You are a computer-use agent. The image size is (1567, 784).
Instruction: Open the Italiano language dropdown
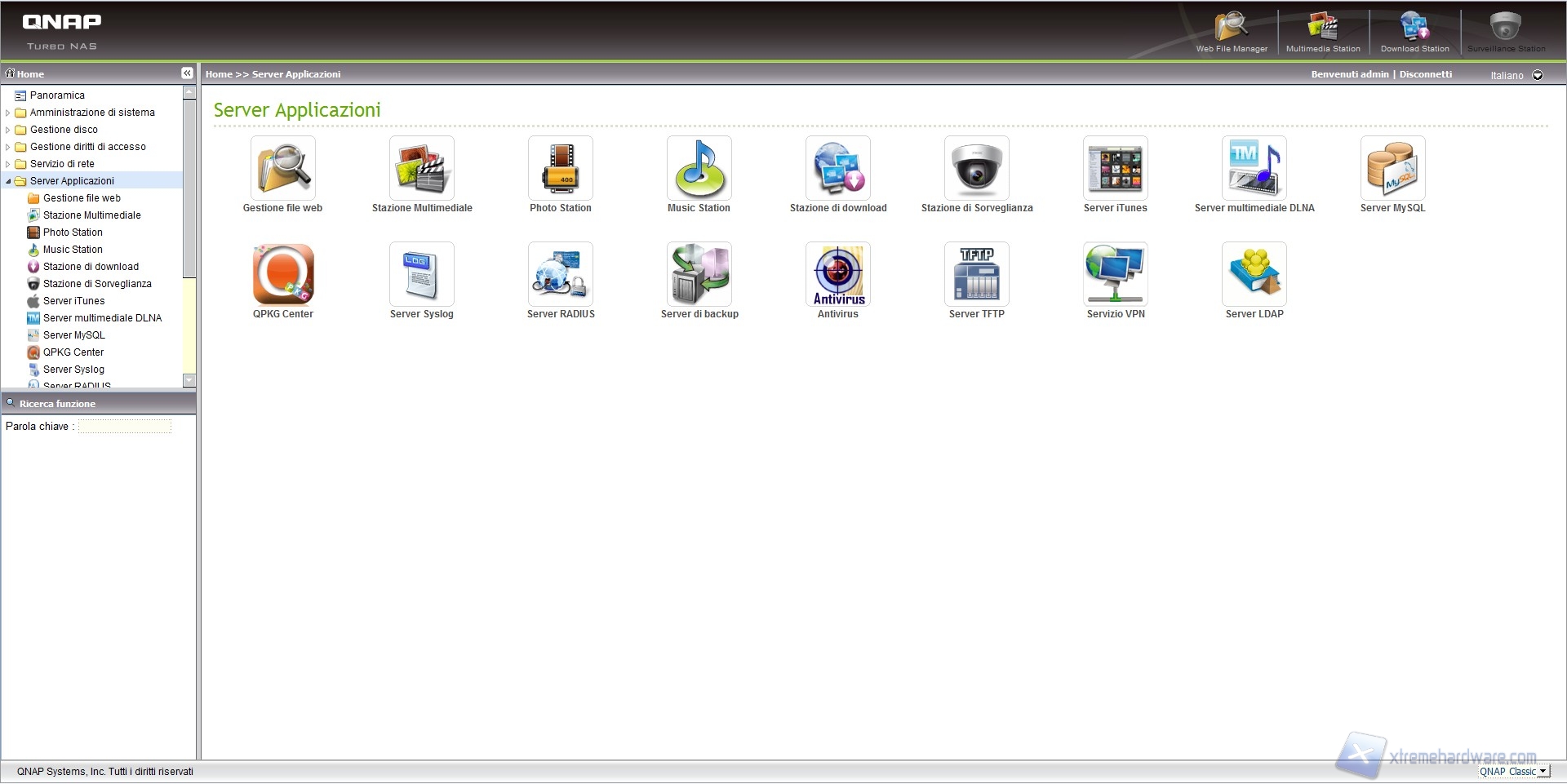[1538, 75]
